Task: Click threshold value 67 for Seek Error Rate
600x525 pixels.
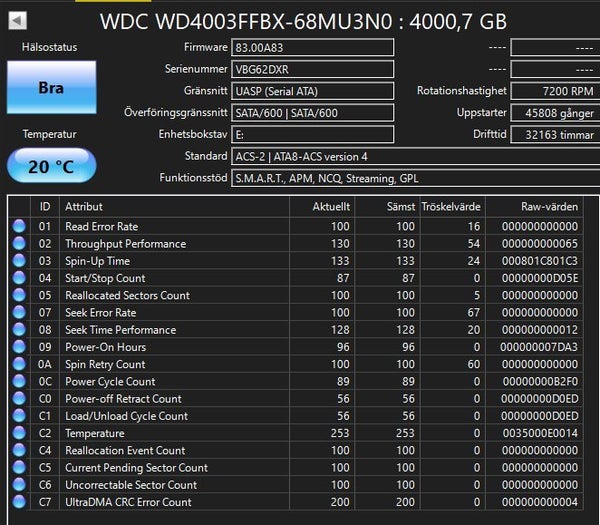Action: pyautogui.click(x=474, y=313)
